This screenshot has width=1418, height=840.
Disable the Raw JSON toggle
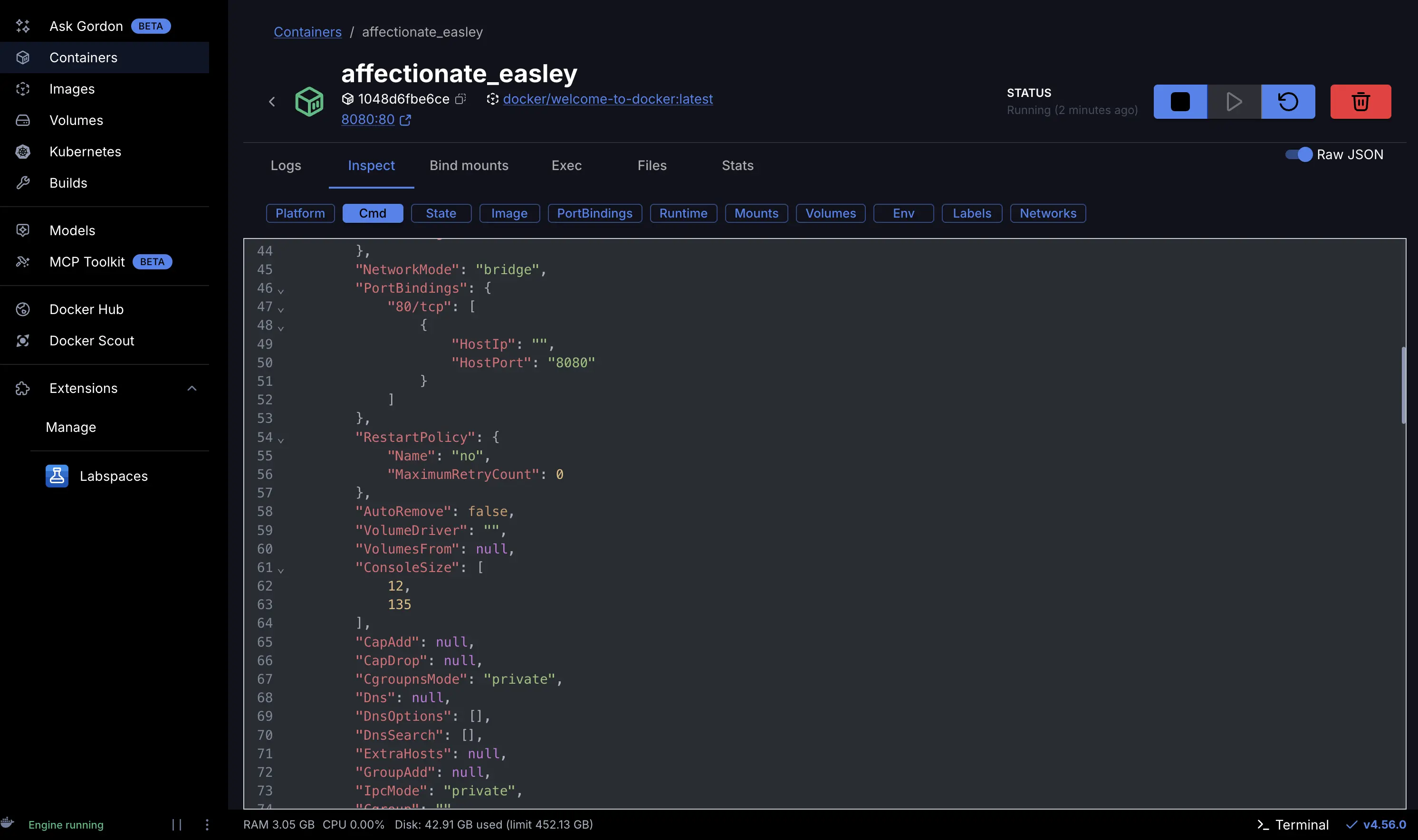click(x=1299, y=154)
